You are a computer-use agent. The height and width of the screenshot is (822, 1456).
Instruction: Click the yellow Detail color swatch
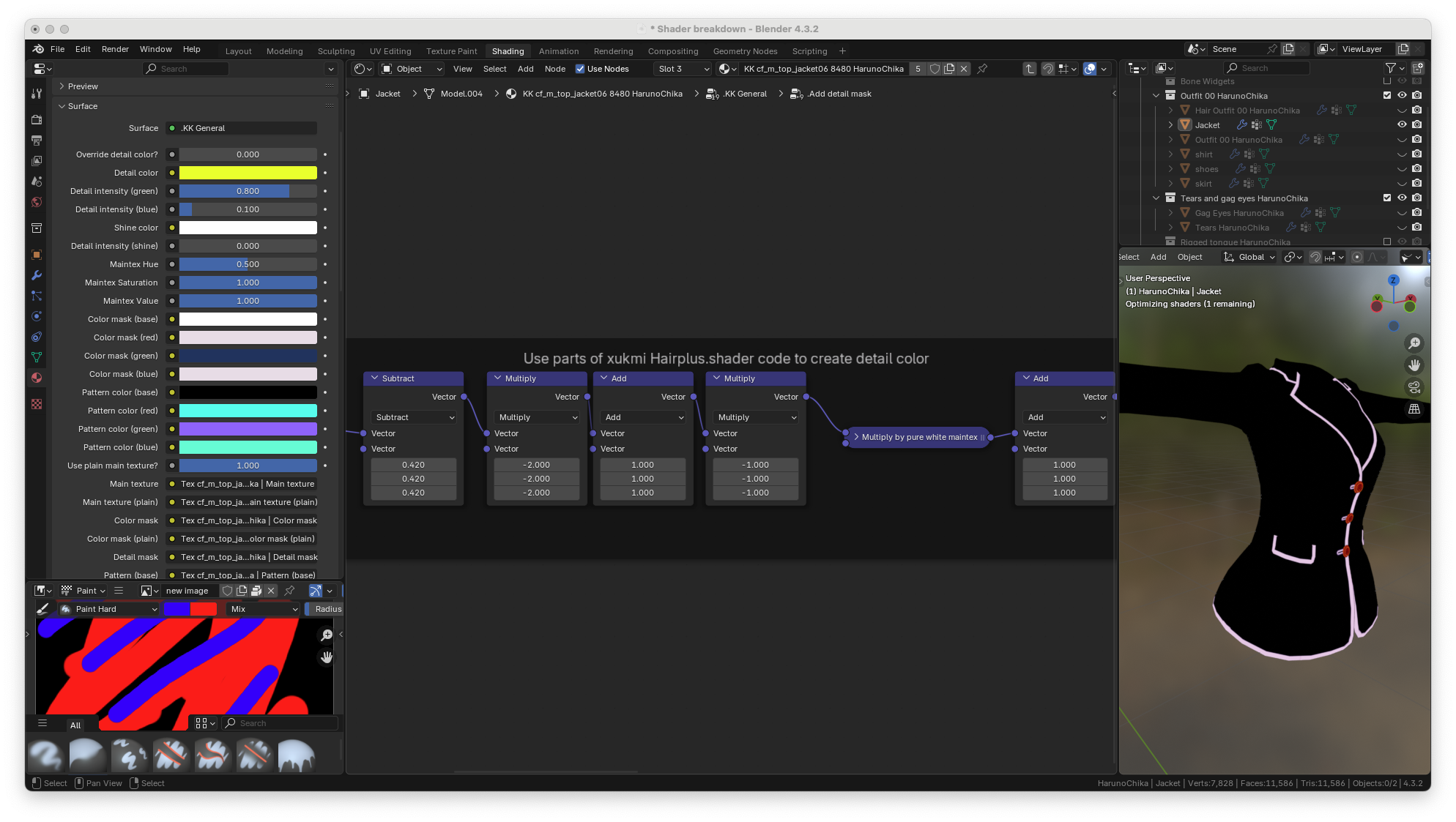pos(248,173)
